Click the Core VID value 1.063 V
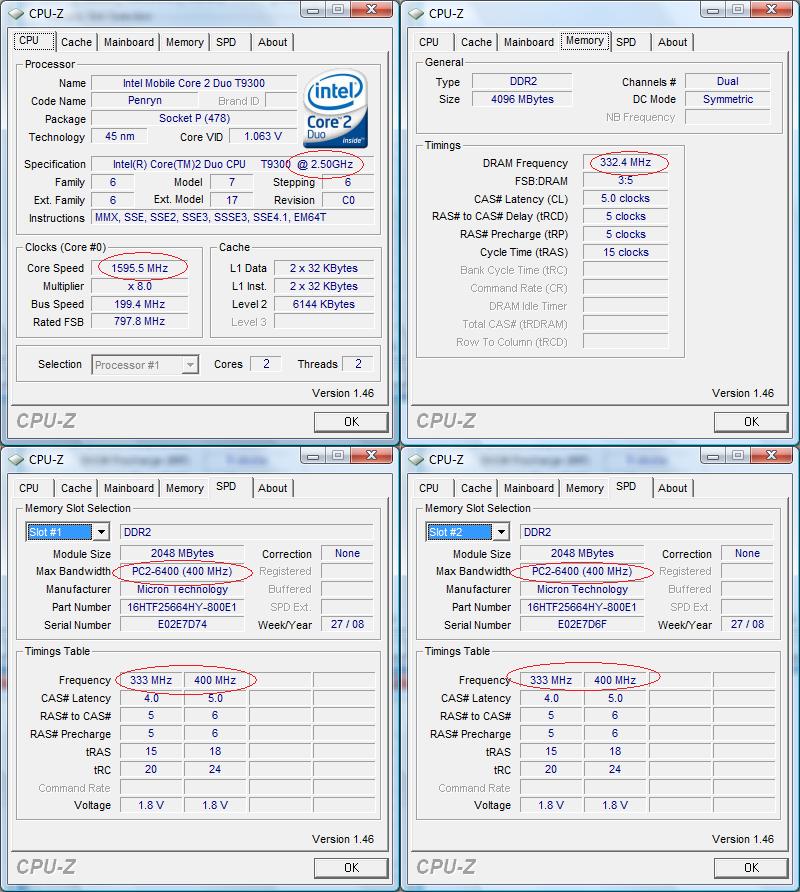 (x=263, y=136)
